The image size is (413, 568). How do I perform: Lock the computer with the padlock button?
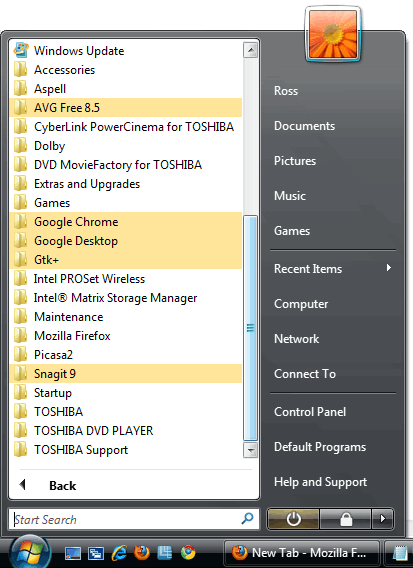(x=346, y=519)
